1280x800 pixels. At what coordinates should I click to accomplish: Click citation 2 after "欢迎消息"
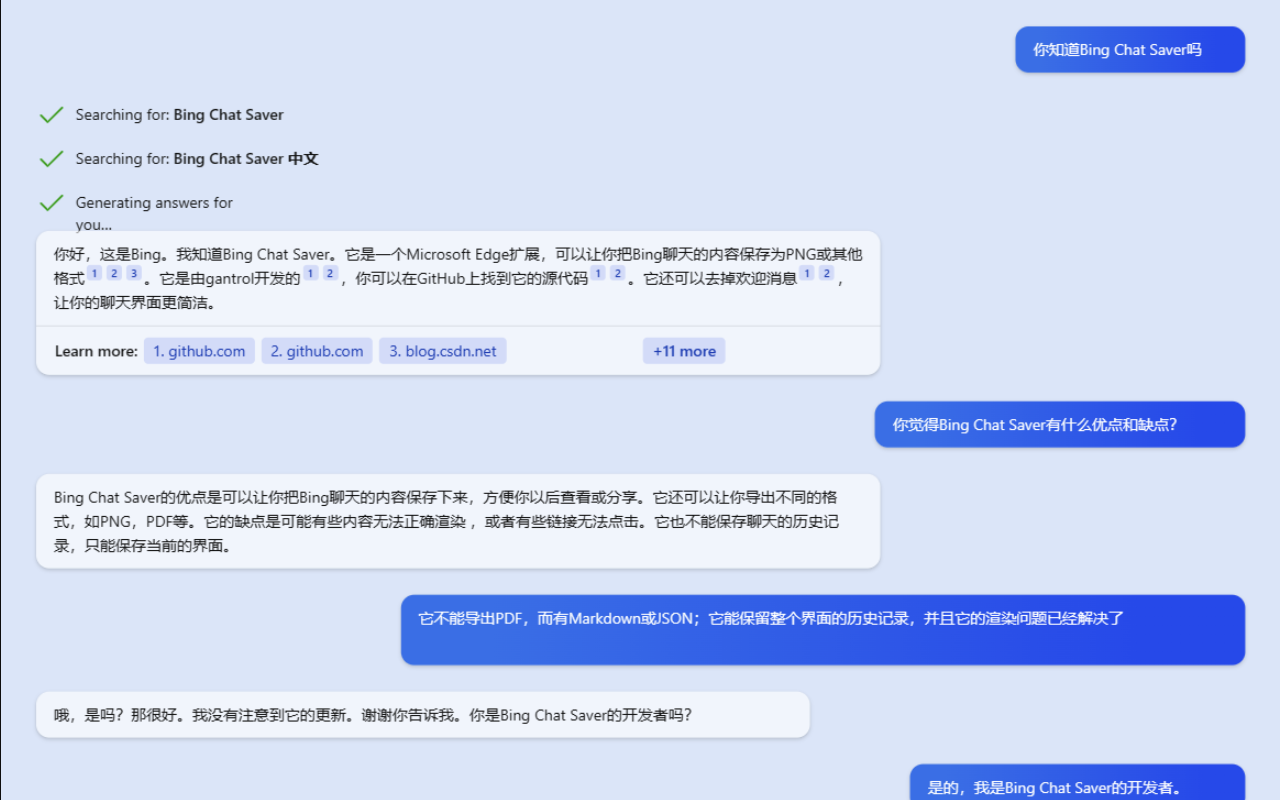pyautogui.click(x=827, y=273)
